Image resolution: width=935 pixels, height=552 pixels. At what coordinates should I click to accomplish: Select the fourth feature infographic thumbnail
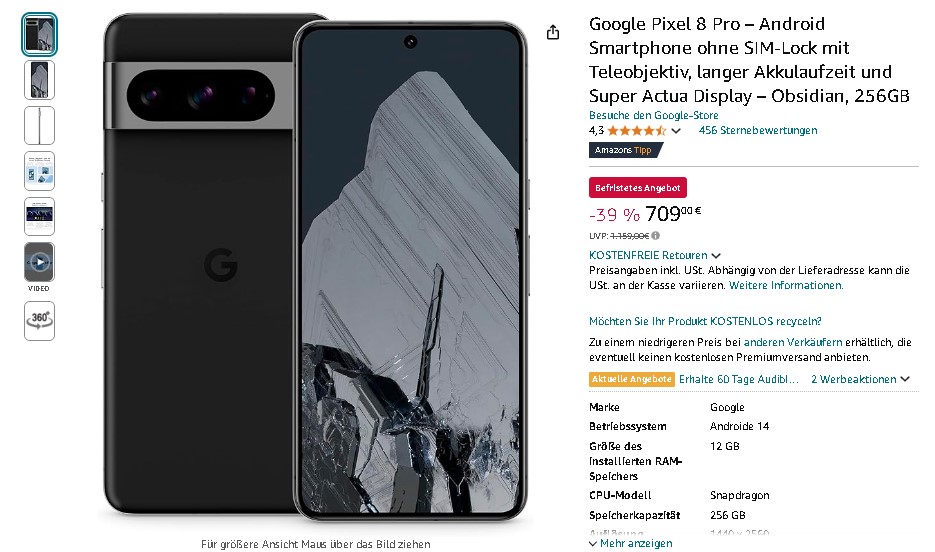tap(39, 171)
